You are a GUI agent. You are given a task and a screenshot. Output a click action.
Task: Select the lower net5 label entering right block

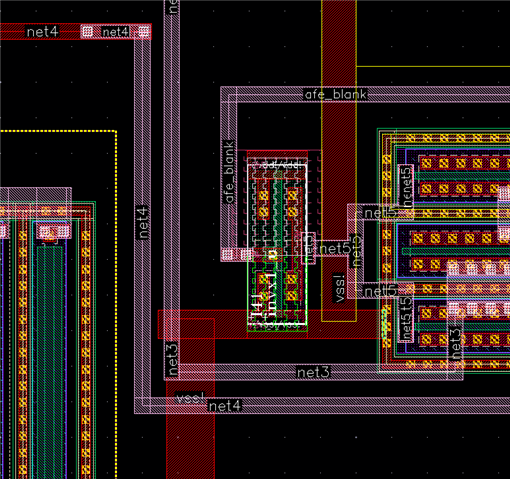[x=380, y=291]
